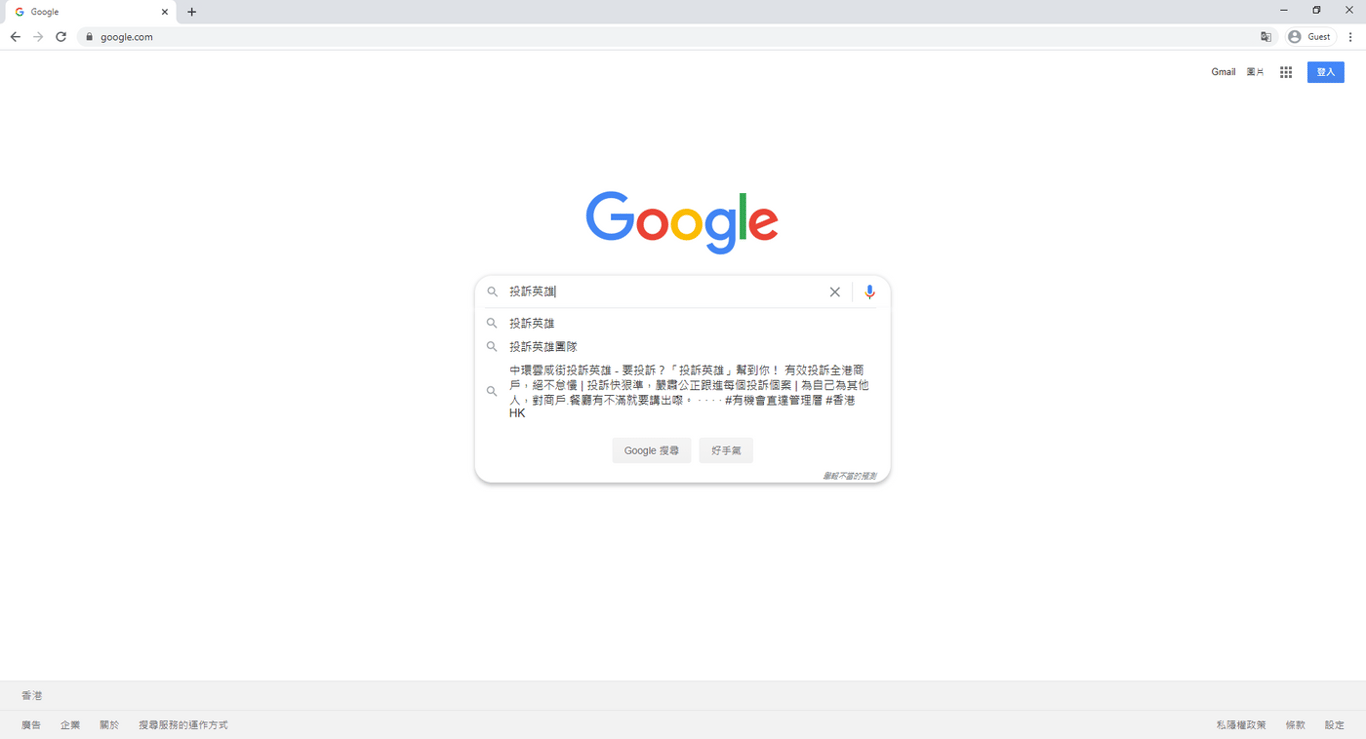The image size is (1366, 739).
Task: Click the Google logo
Action: 682,222
